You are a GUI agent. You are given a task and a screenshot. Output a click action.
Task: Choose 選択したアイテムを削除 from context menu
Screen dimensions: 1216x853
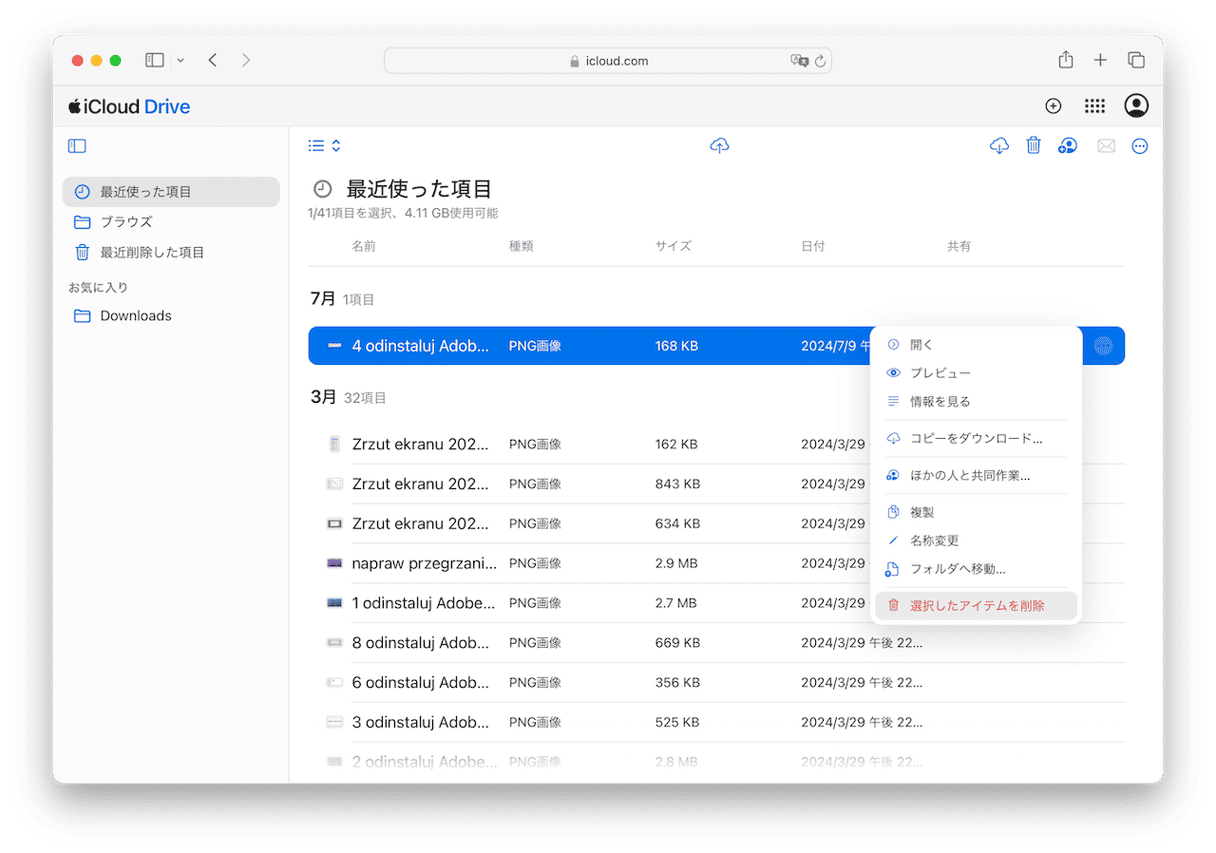coord(975,606)
